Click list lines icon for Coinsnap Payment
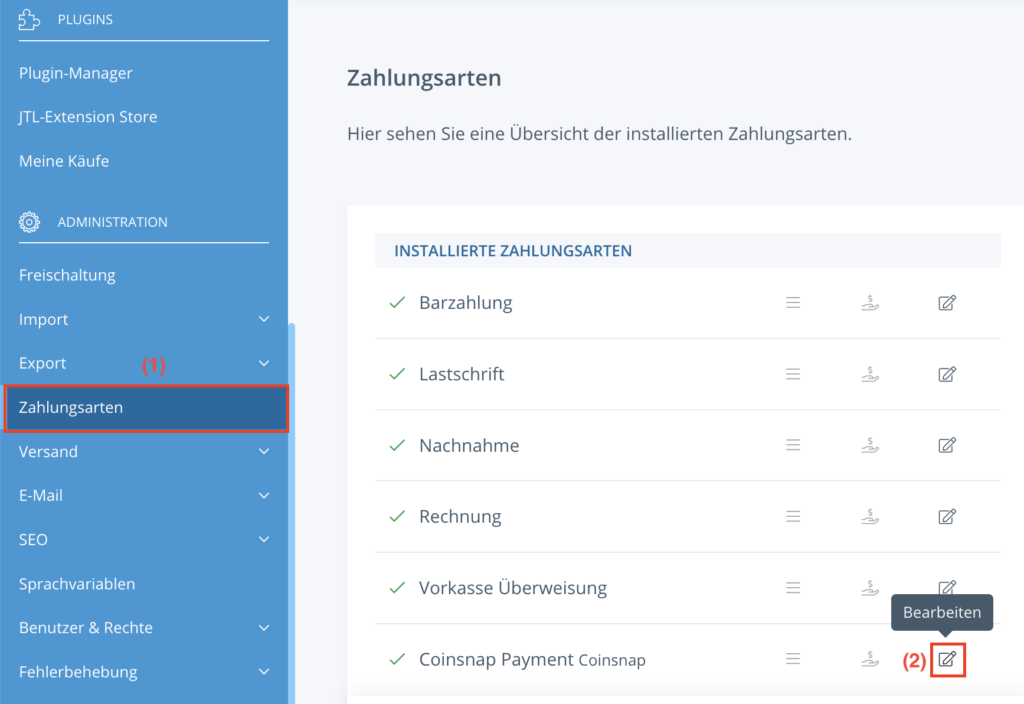 (793, 659)
